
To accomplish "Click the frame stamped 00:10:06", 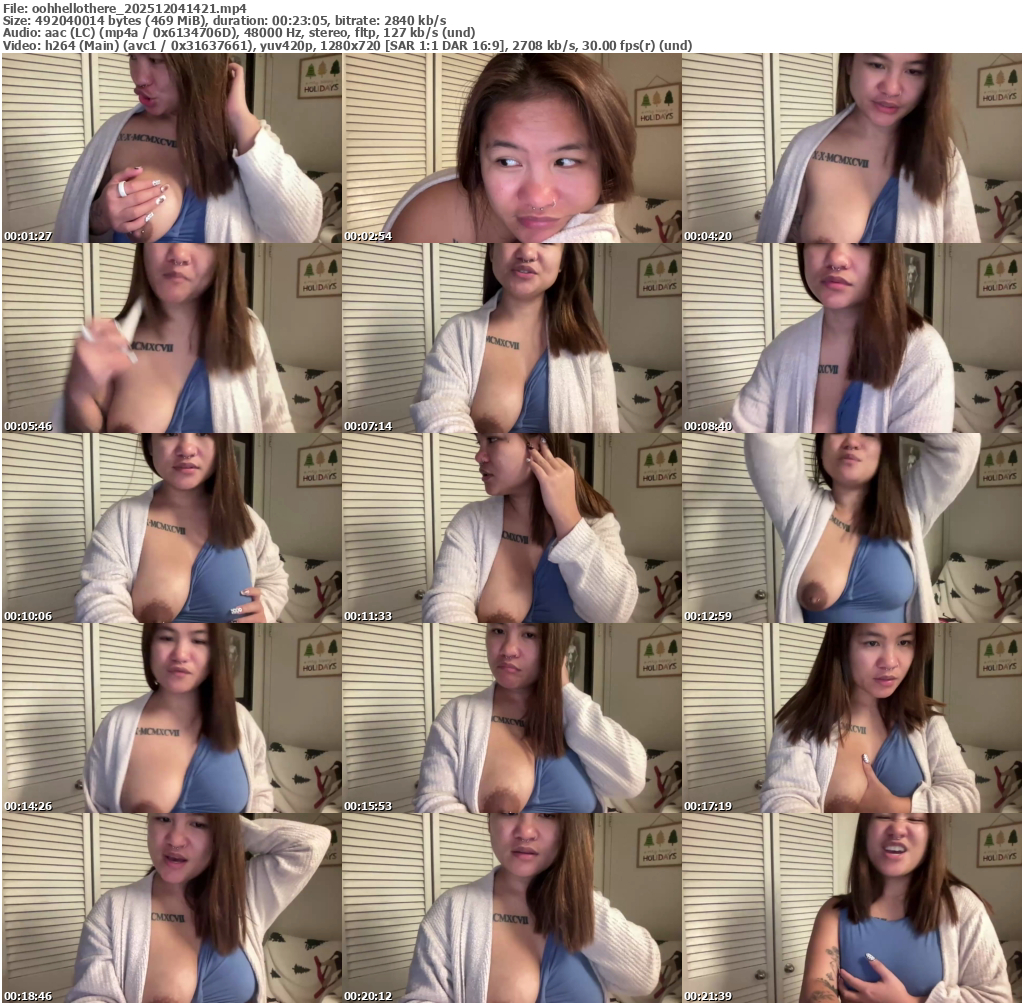I will [171, 528].
